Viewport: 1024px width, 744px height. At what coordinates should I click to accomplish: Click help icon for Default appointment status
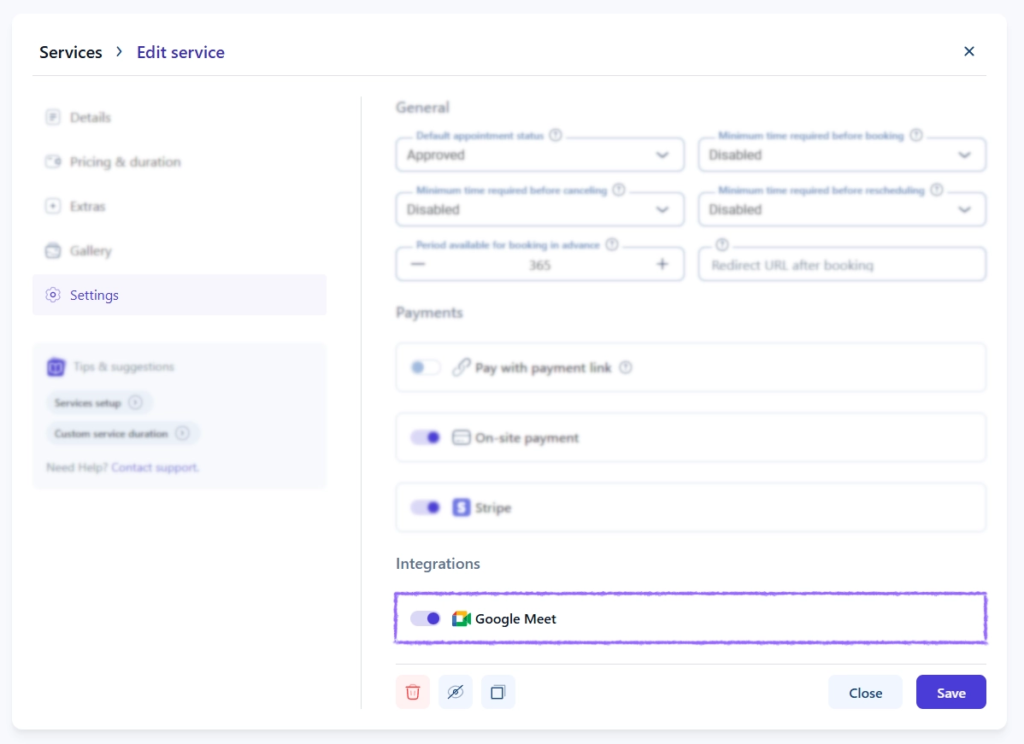coord(556,135)
